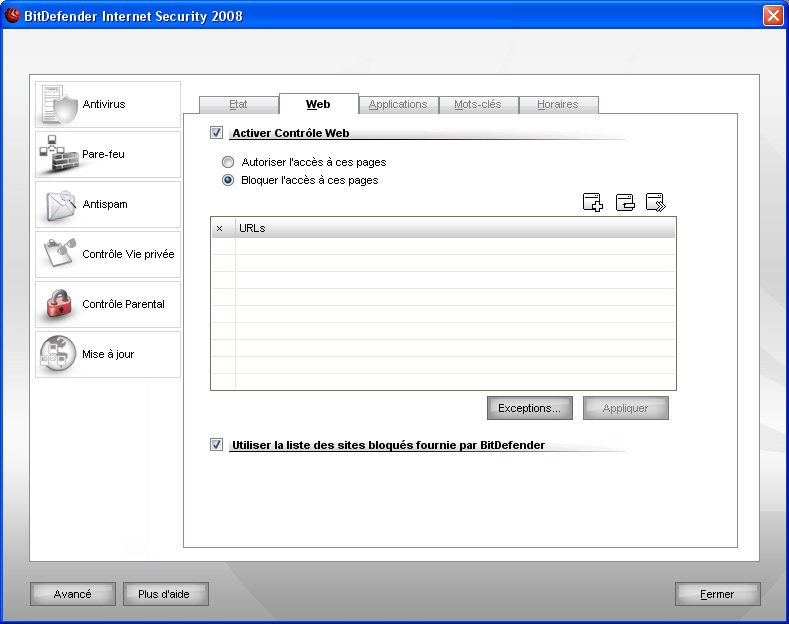Click the Avancé button
This screenshot has height=624, width=789.
tap(73, 594)
